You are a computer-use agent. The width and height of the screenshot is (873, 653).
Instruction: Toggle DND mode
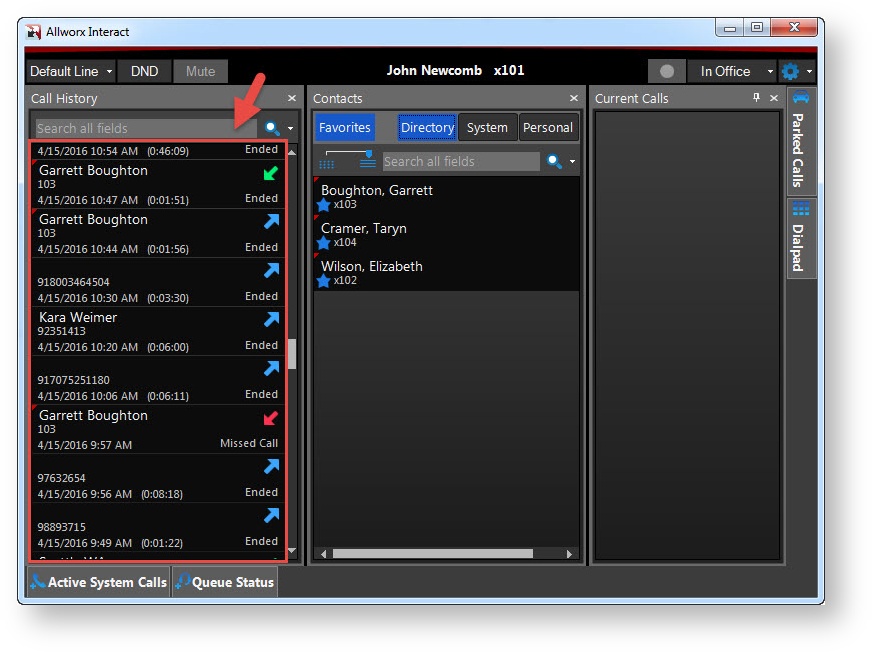point(144,71)
